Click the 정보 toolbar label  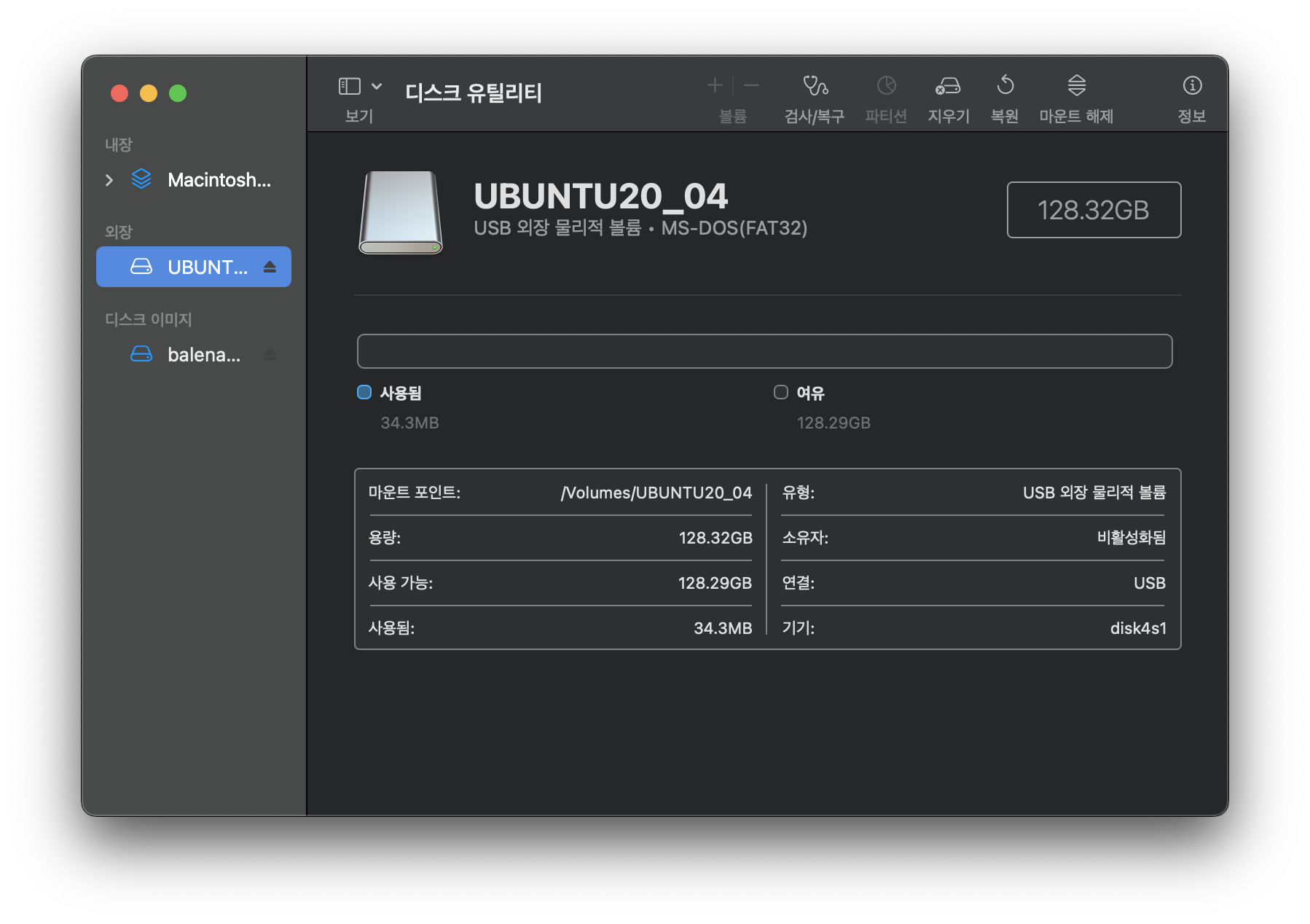pos(1192,116)
